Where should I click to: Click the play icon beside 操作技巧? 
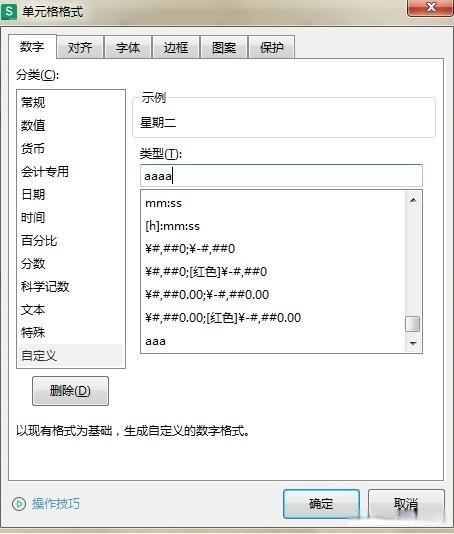[x=19, y=504]
